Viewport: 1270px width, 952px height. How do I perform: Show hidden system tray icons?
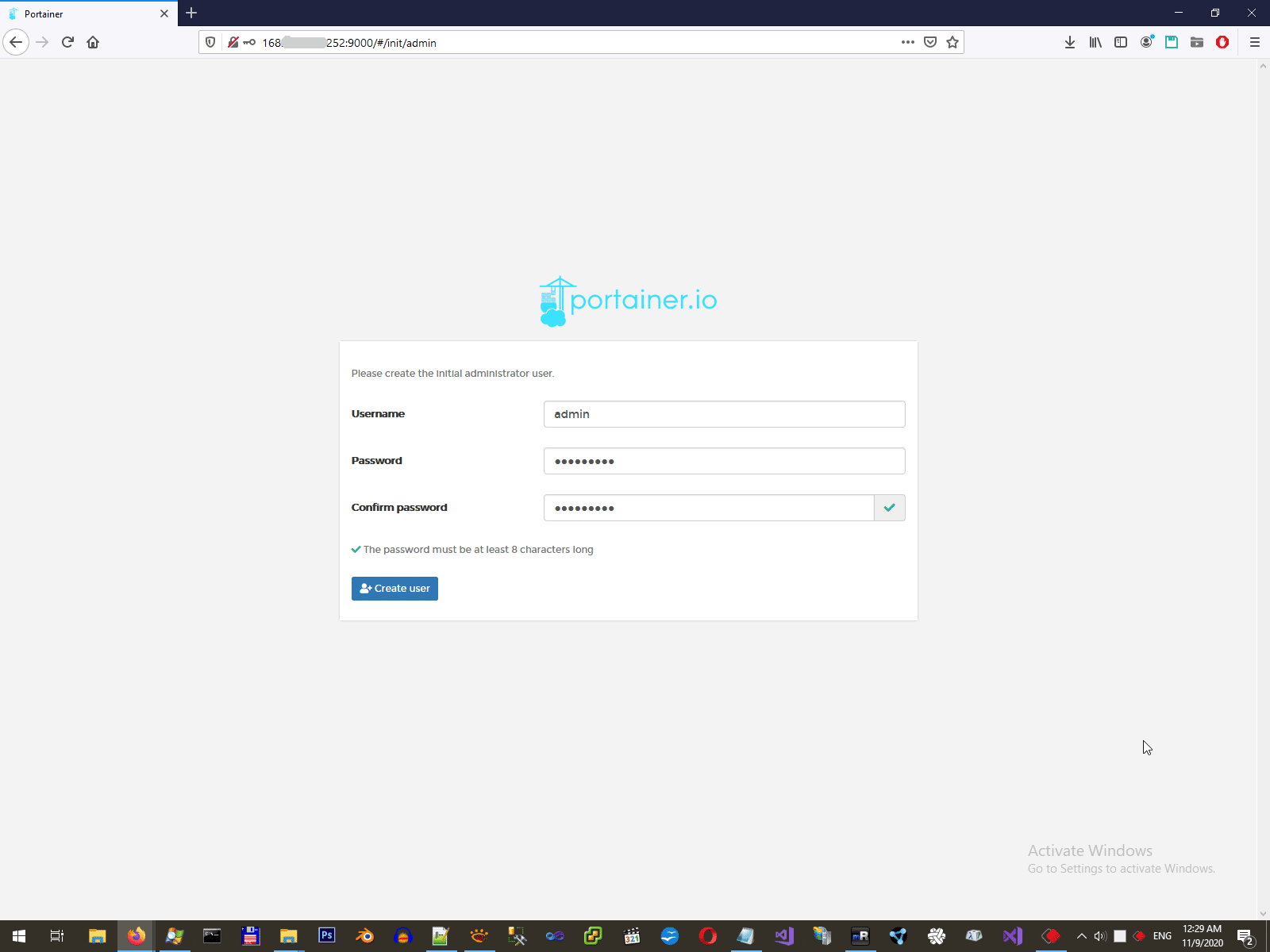(1081, 936)
